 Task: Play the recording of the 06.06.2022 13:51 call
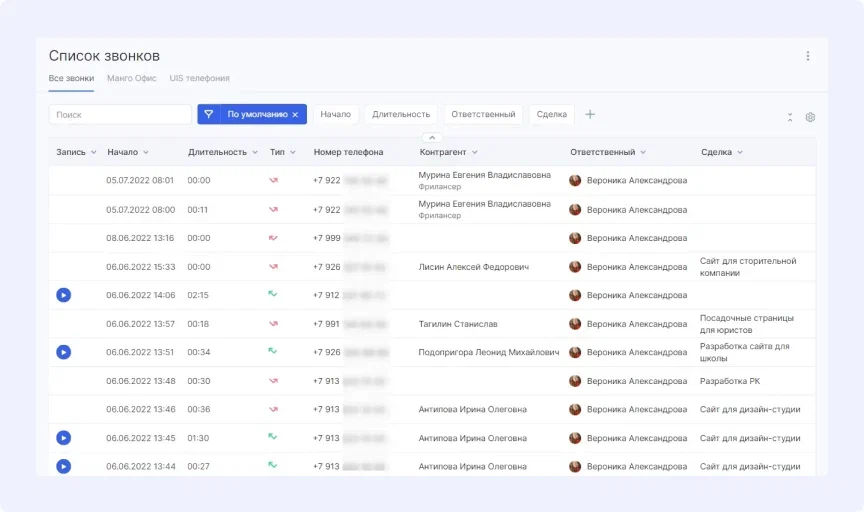click(63, 352)
